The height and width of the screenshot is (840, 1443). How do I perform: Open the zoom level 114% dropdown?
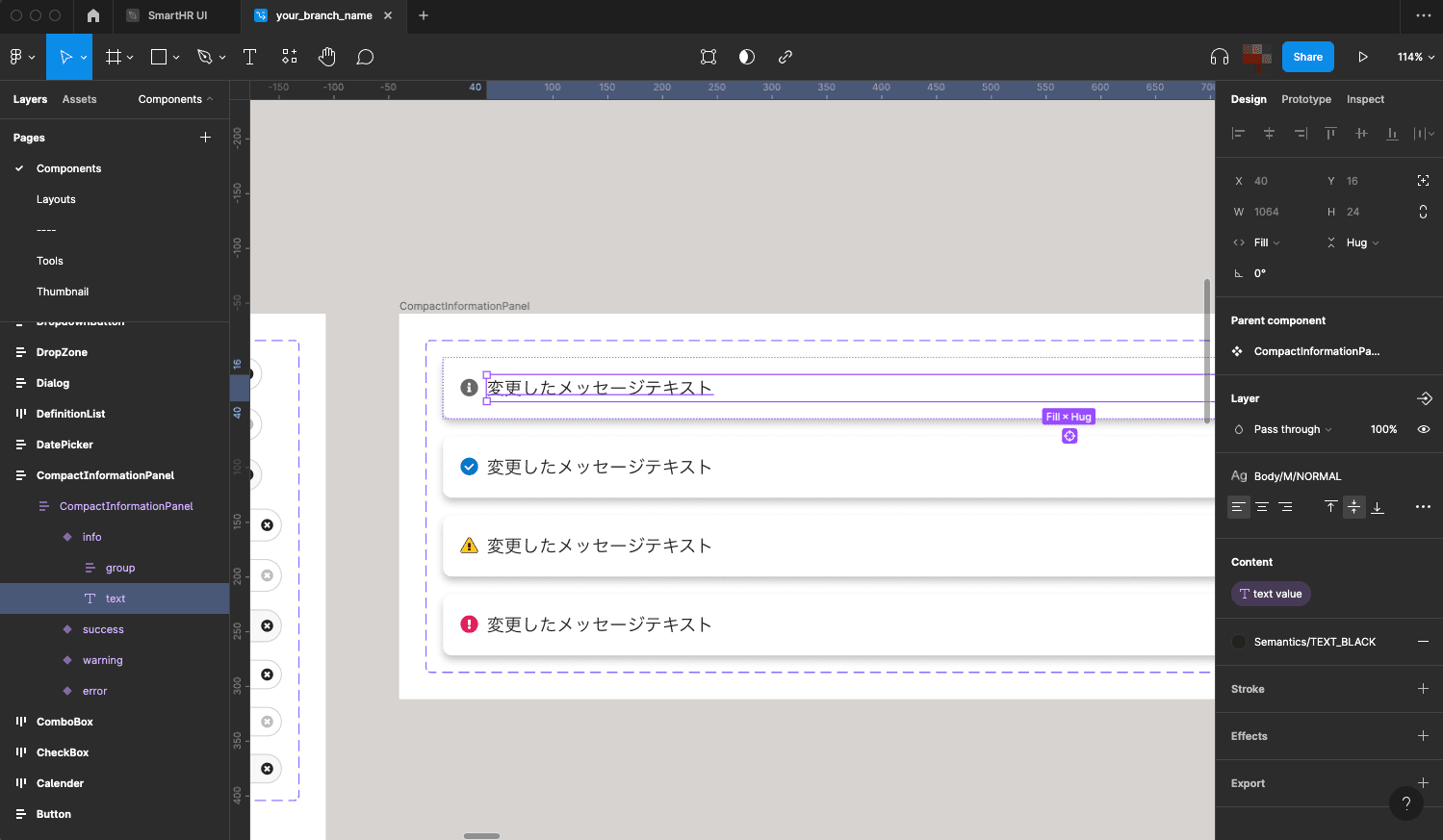pos(1415,57)
